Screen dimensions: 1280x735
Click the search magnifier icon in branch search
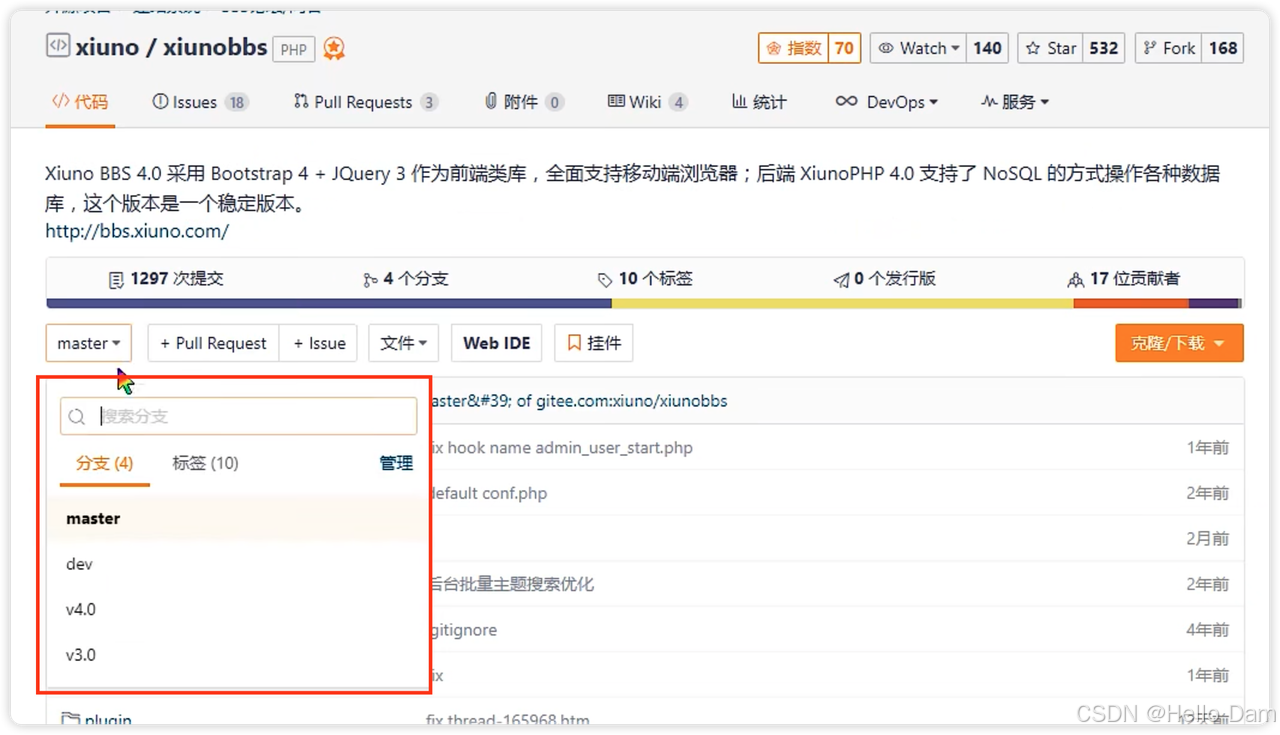tap(77, 417)
